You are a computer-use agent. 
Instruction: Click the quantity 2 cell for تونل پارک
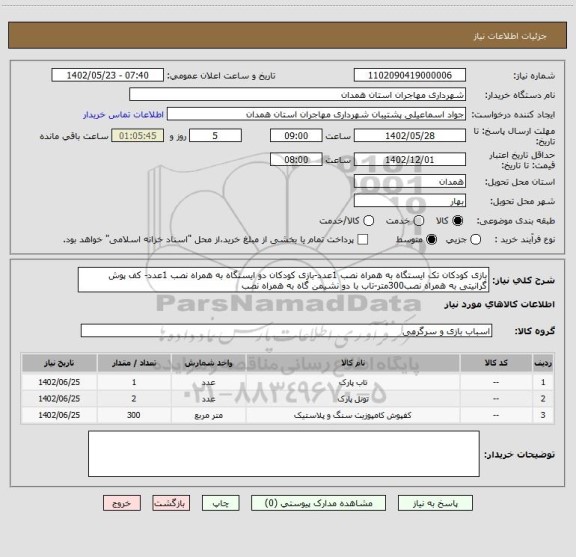click(134, 399)
